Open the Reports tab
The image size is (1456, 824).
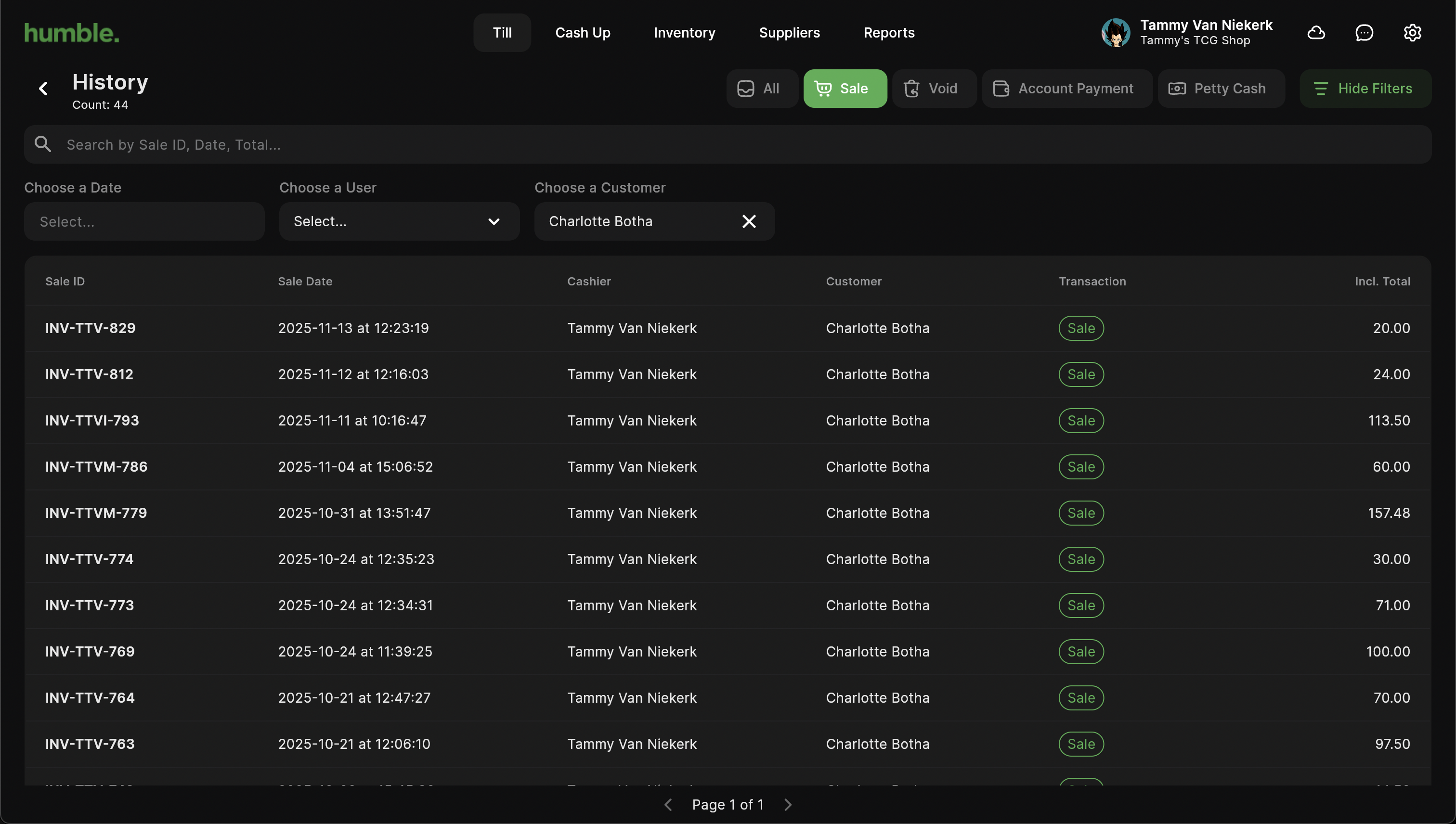click(888, 33)
